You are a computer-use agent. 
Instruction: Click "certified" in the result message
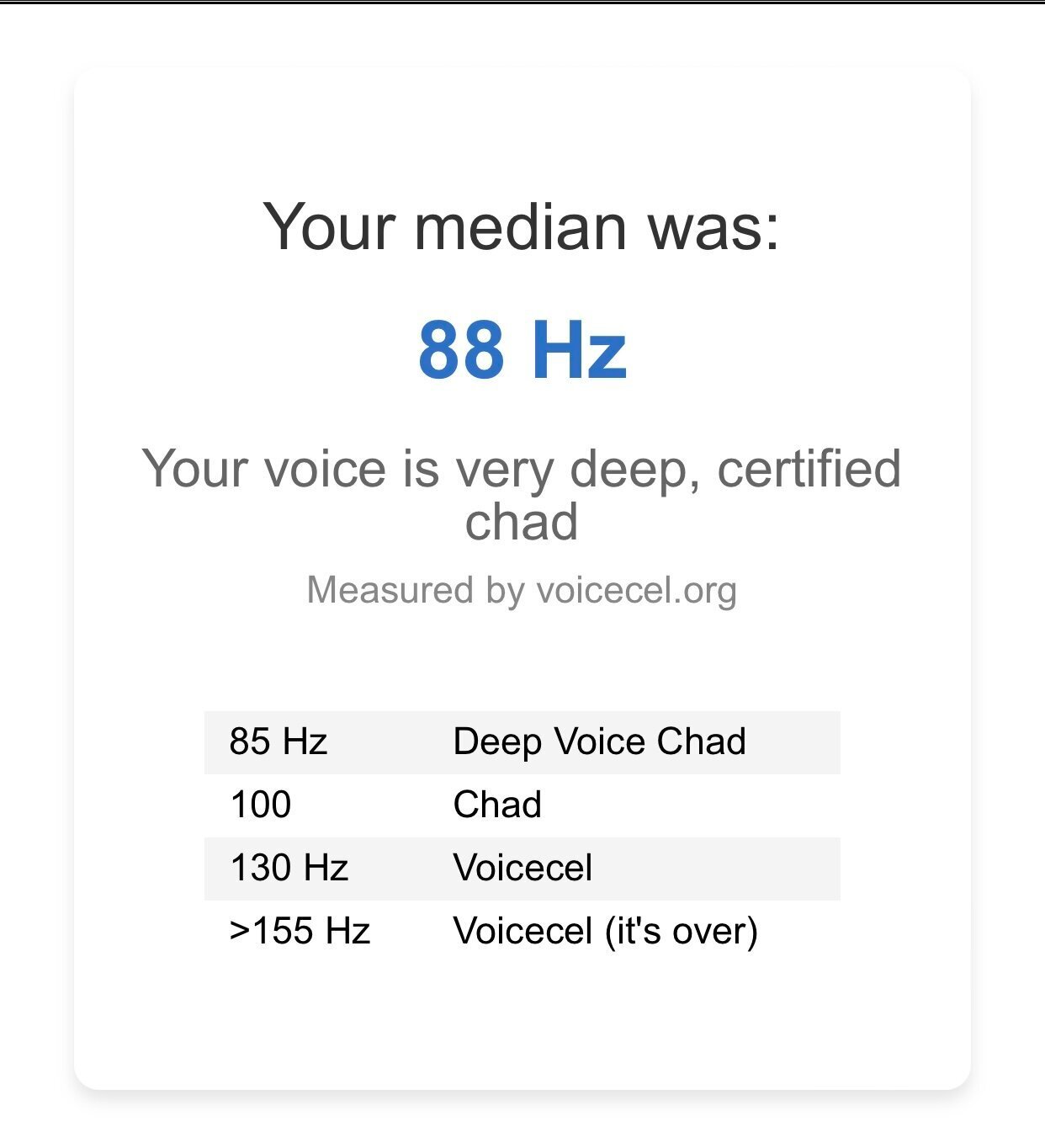point(809,469)
